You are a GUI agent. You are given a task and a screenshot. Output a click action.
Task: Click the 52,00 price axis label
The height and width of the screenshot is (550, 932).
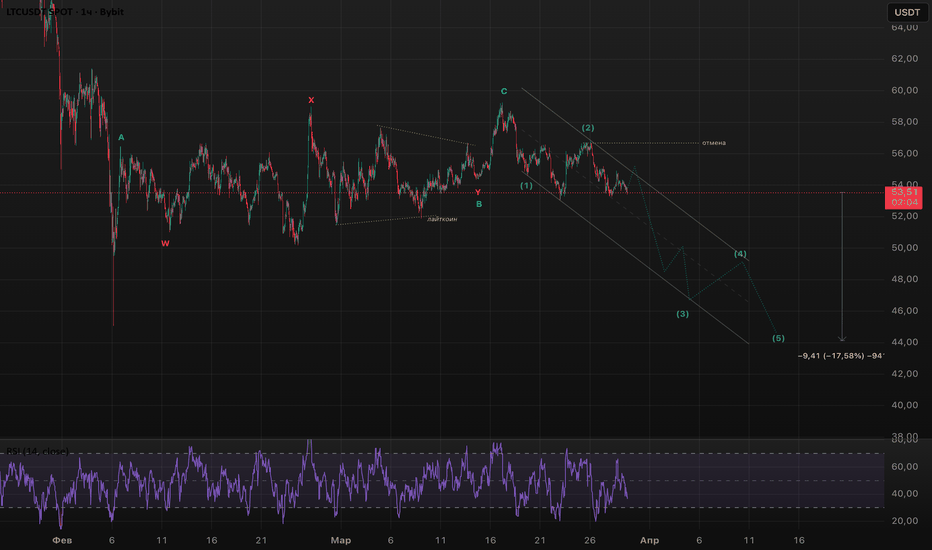coord(905,216)
